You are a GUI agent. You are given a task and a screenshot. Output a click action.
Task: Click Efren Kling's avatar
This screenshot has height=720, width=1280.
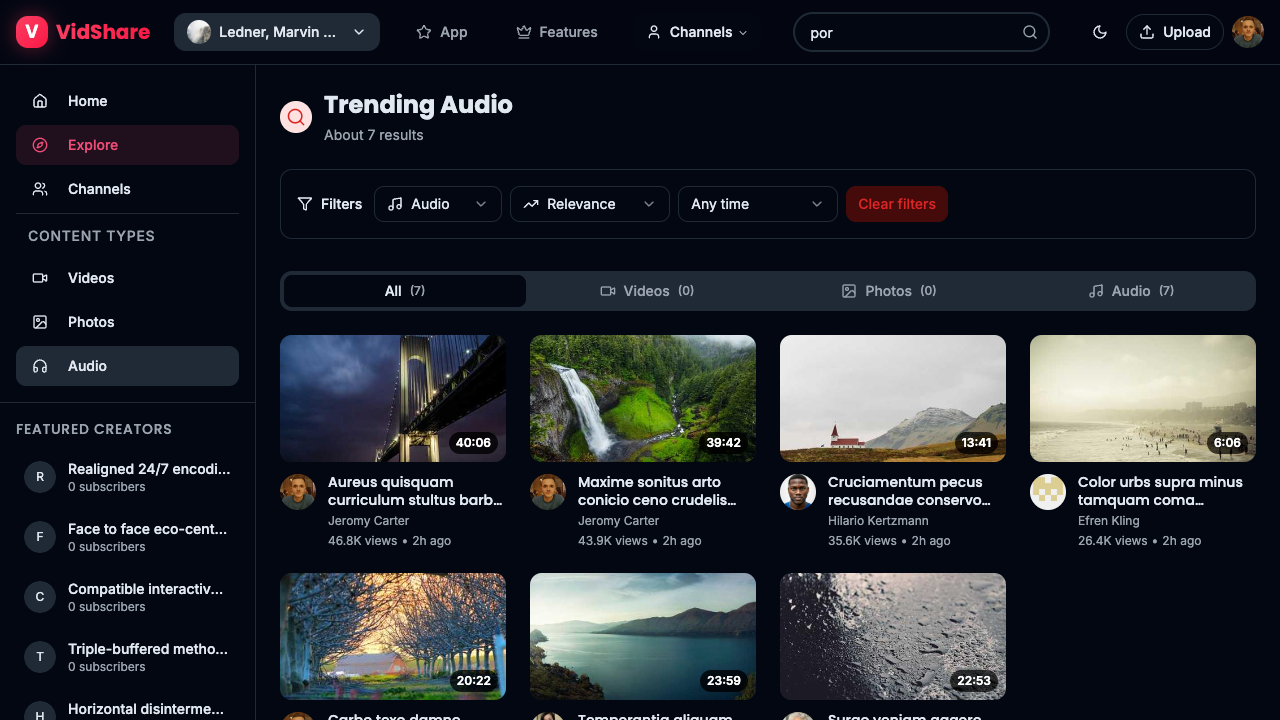click(1048, 492)
